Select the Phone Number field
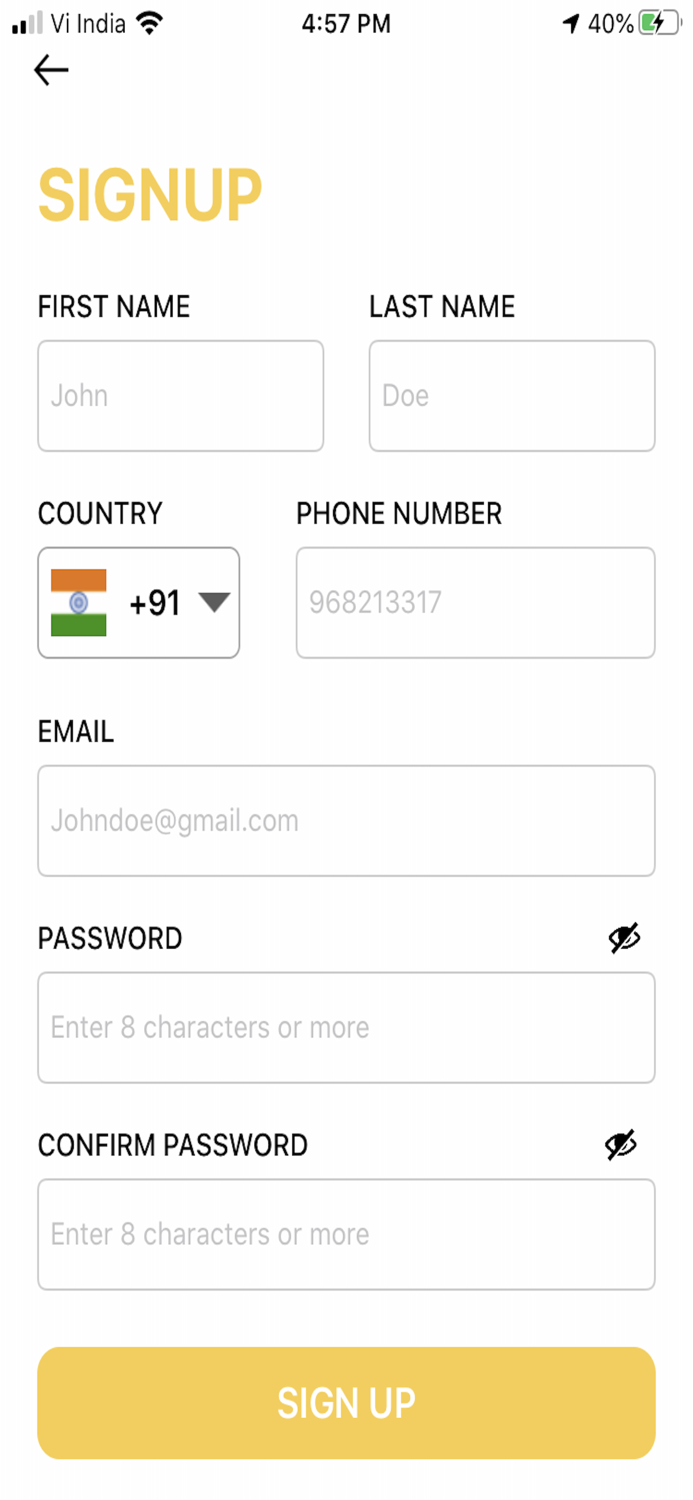This screenshot has width=693, height=1500. click(475, 603)
